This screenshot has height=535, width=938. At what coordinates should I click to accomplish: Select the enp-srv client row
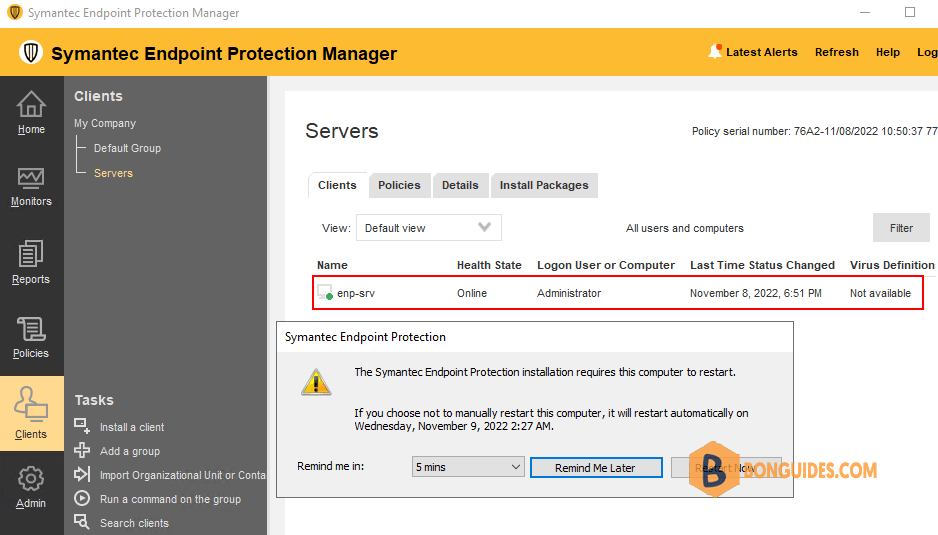coord(618,293)
